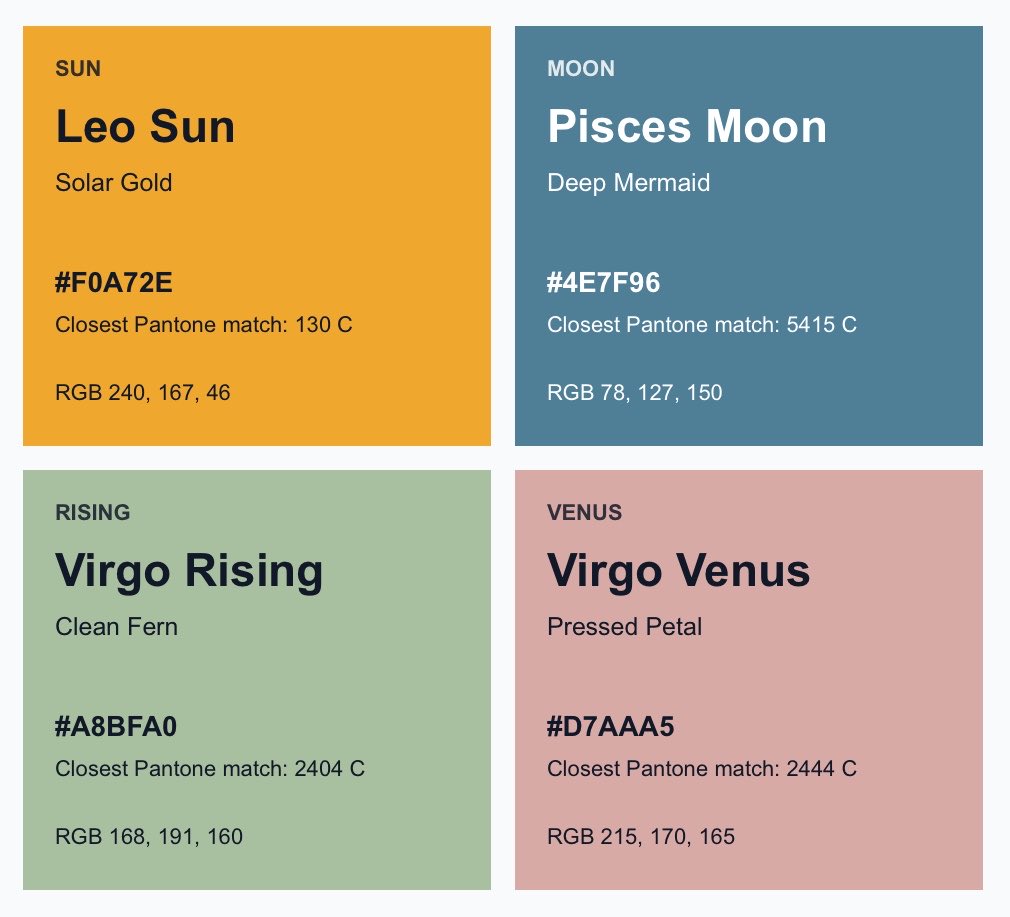This screenshot has width=1010, height=917.
Task: Click Pantone match 2444 C text
Action: 702,768
